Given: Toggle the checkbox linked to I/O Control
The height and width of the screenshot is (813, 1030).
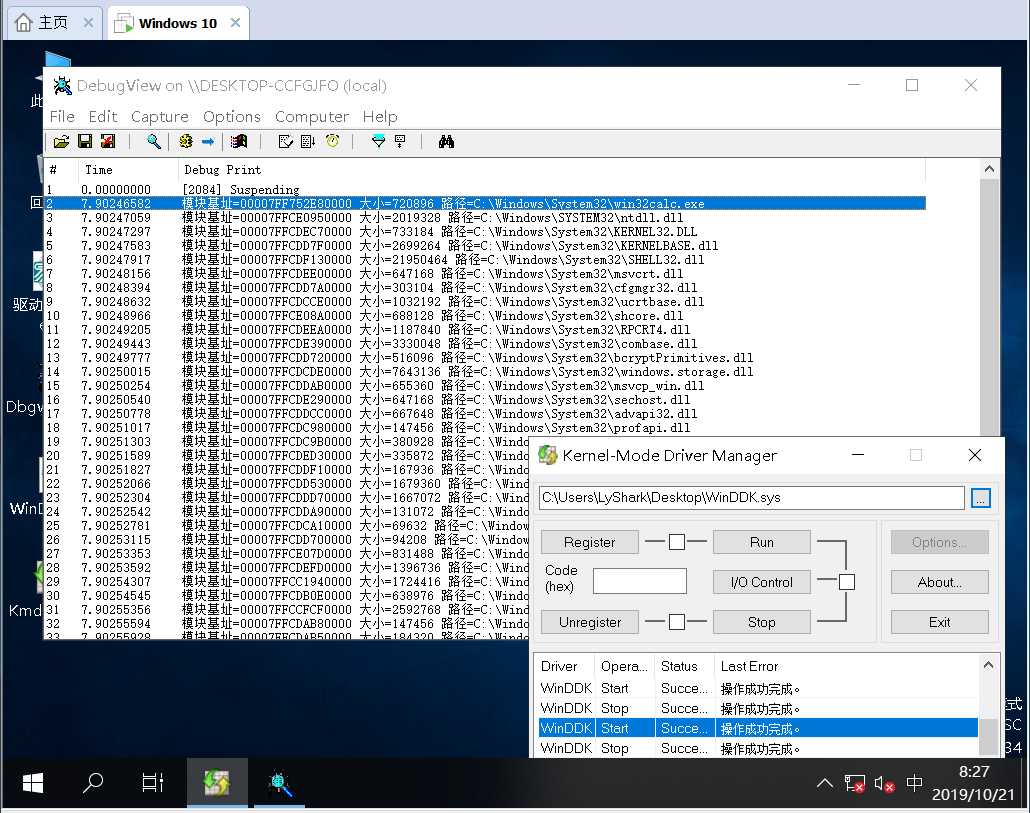Looking at the screenshot, I should coord(847,582).
